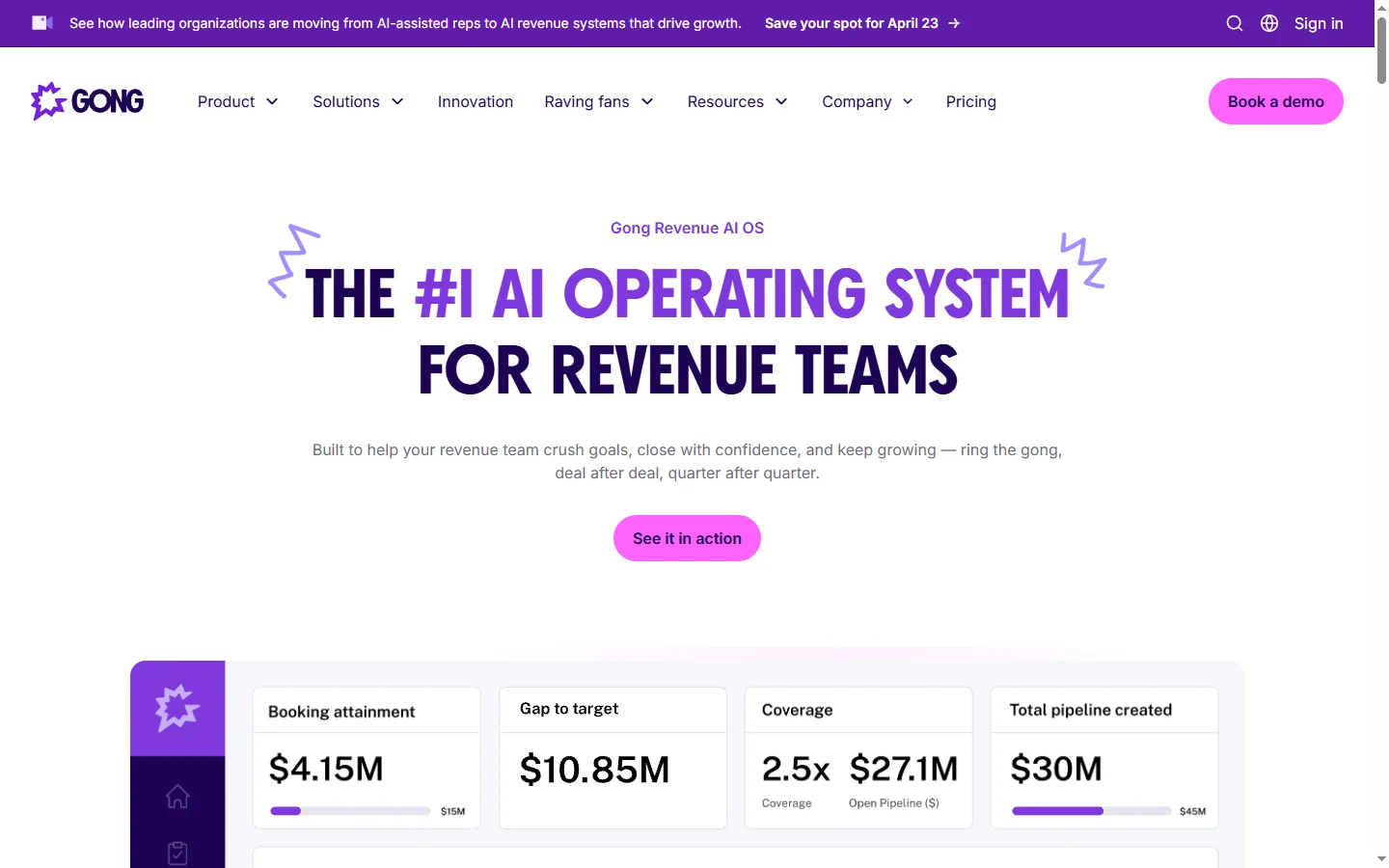Click the FOR REVENUE TEAMS headline

(688, 370)
